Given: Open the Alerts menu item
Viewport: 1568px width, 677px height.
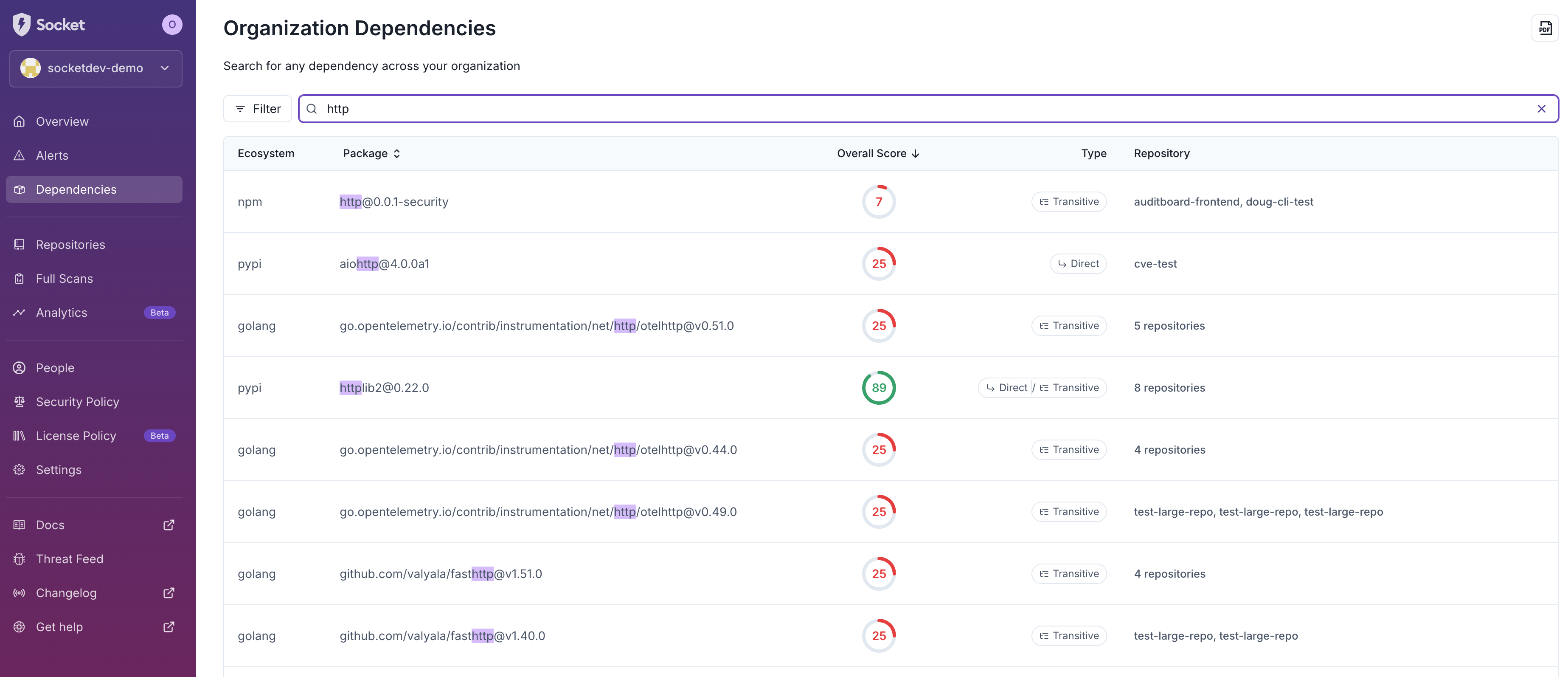Looking at the screenshot, I should [x=52, y=155].
